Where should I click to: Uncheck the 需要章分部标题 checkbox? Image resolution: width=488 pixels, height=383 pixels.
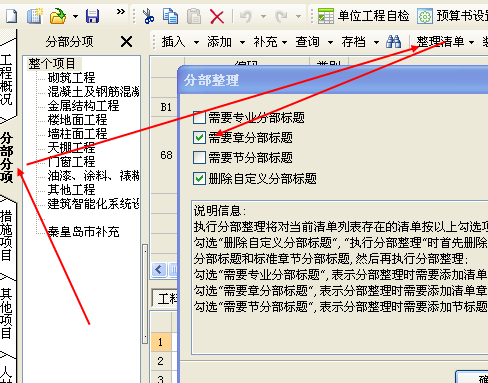pos(199,137)
